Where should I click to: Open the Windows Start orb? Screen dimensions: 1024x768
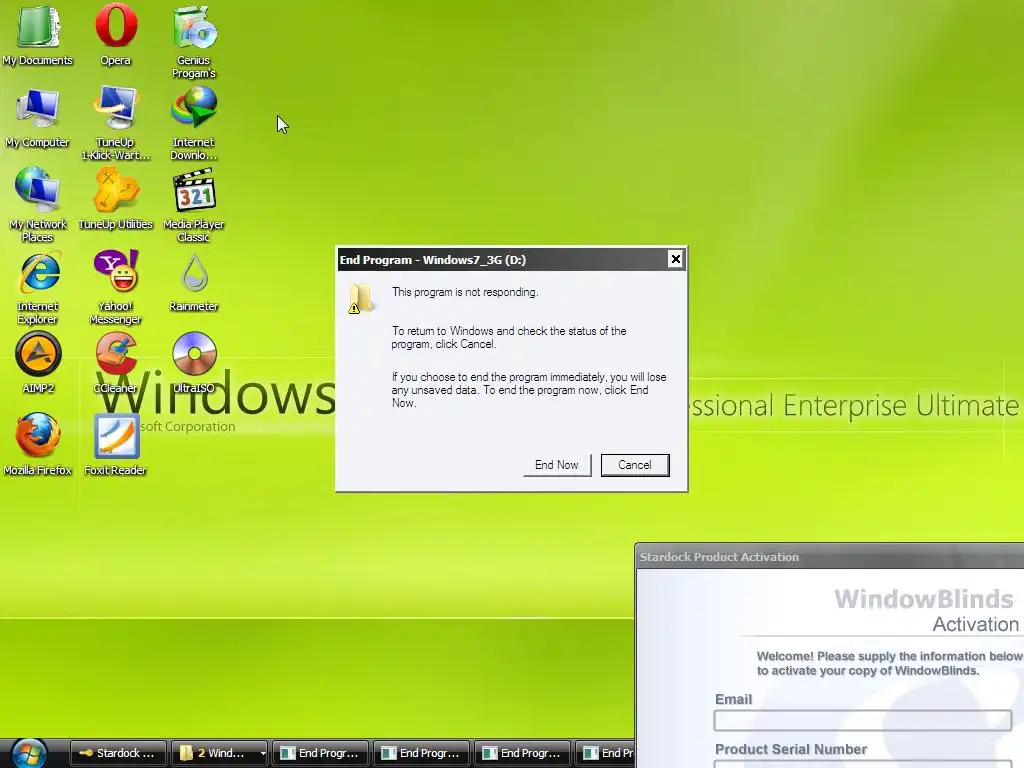29,753
